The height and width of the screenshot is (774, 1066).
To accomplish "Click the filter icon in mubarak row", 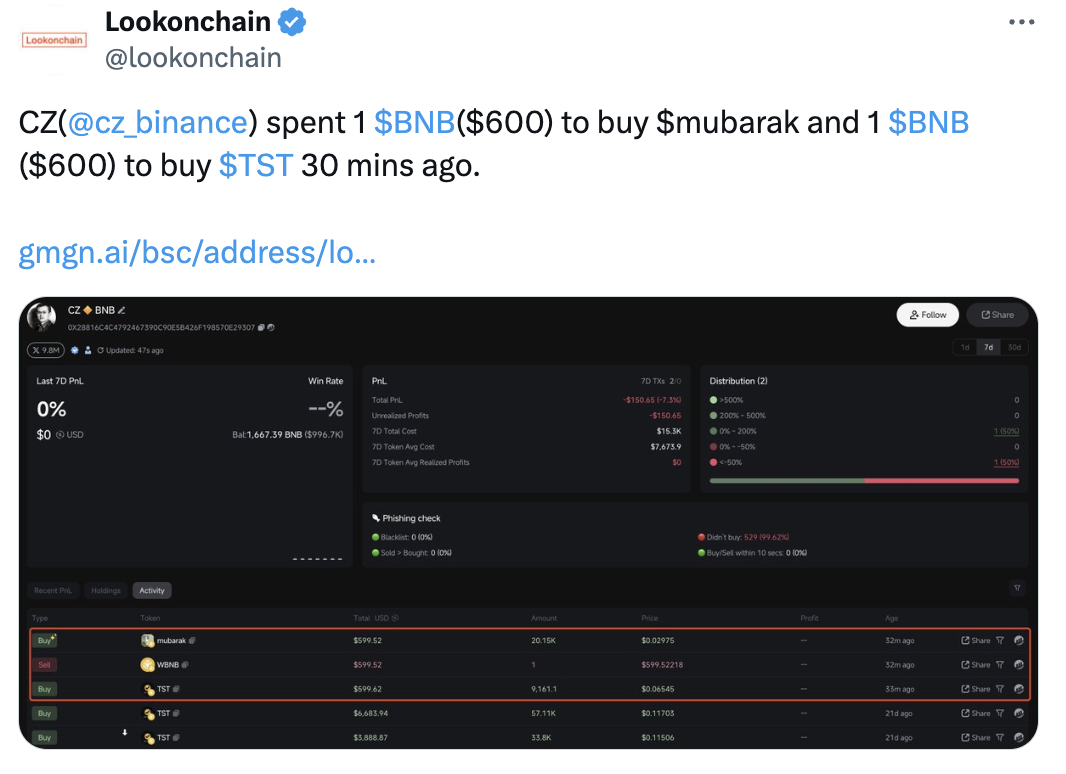I will (999, 640).
